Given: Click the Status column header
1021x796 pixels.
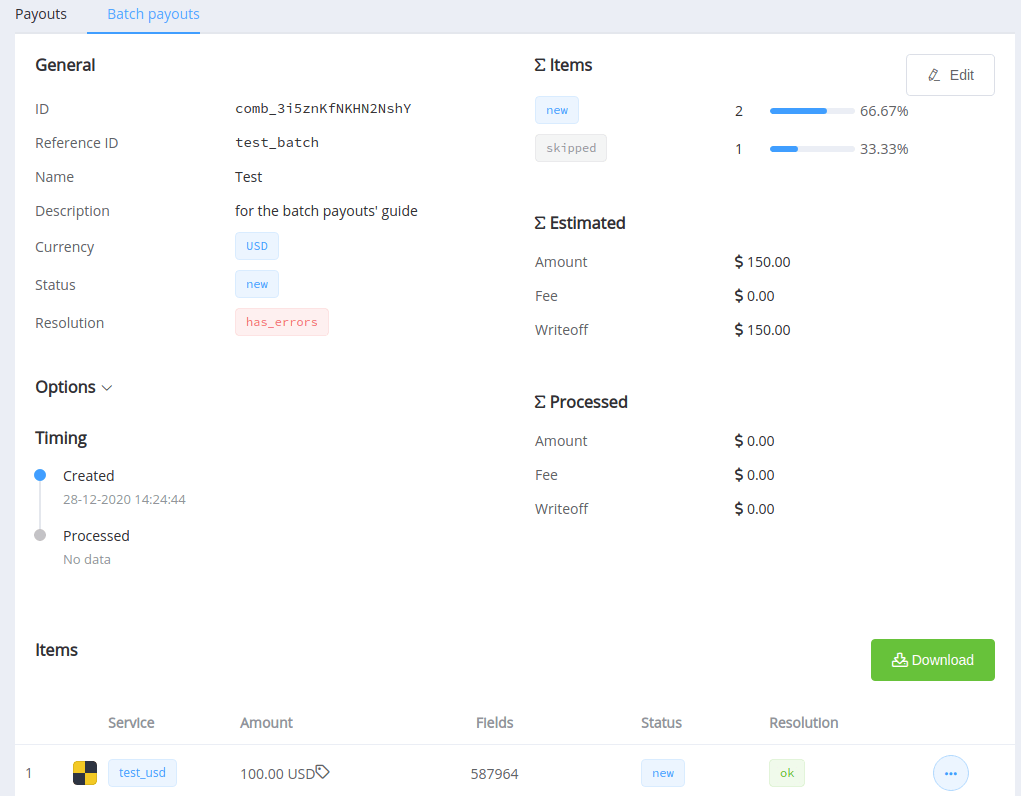Looking at the screenshot, I should [661, 723].
